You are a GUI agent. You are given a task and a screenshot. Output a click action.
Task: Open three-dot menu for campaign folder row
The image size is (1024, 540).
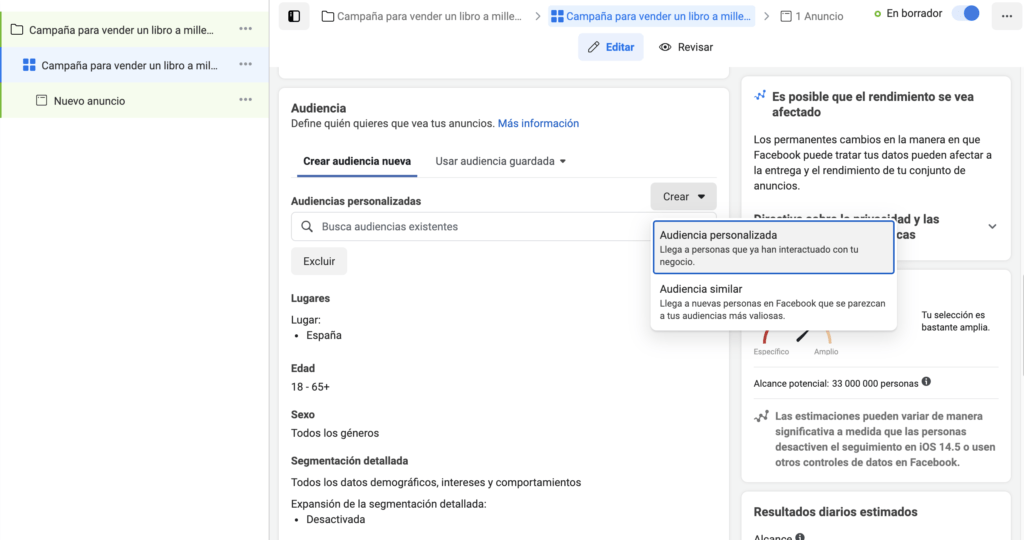[245, 29]
